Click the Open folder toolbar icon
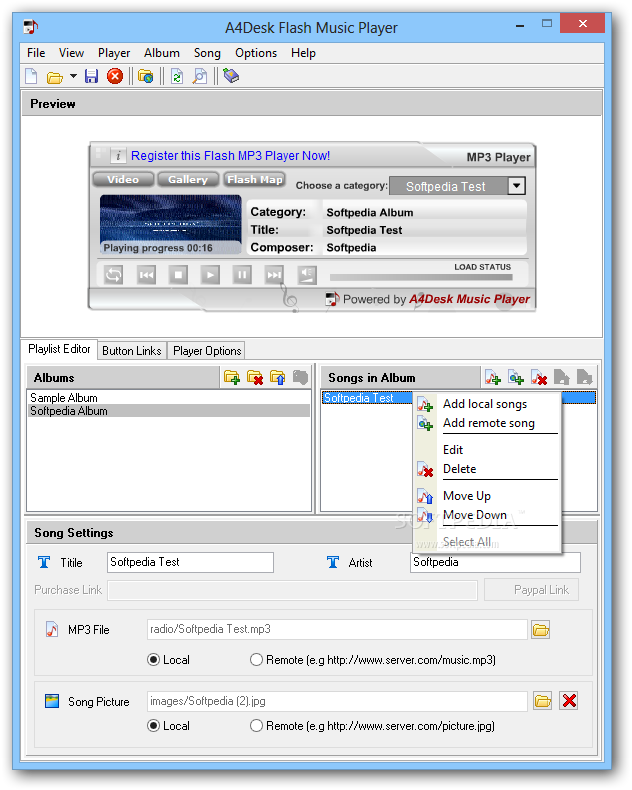 pos(54,77)
